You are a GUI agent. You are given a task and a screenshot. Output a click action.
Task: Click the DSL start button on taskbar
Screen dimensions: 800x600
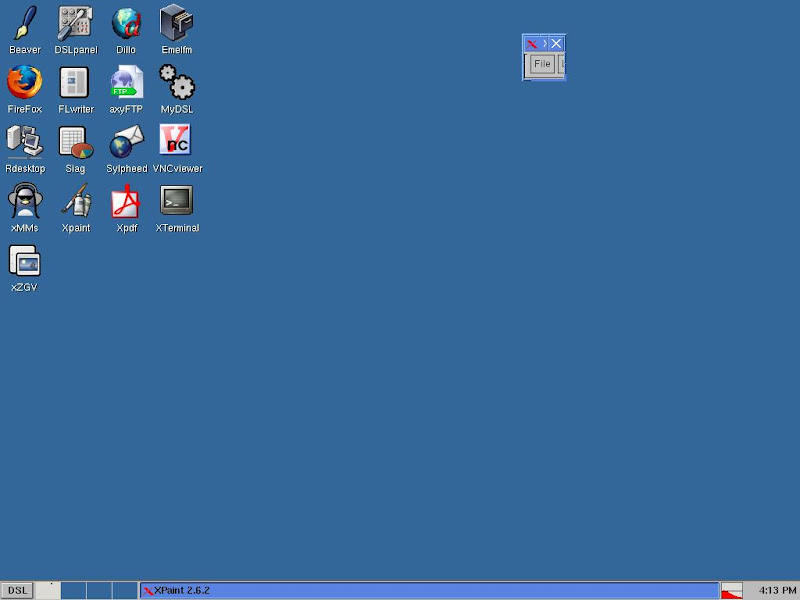pos(17,591)
